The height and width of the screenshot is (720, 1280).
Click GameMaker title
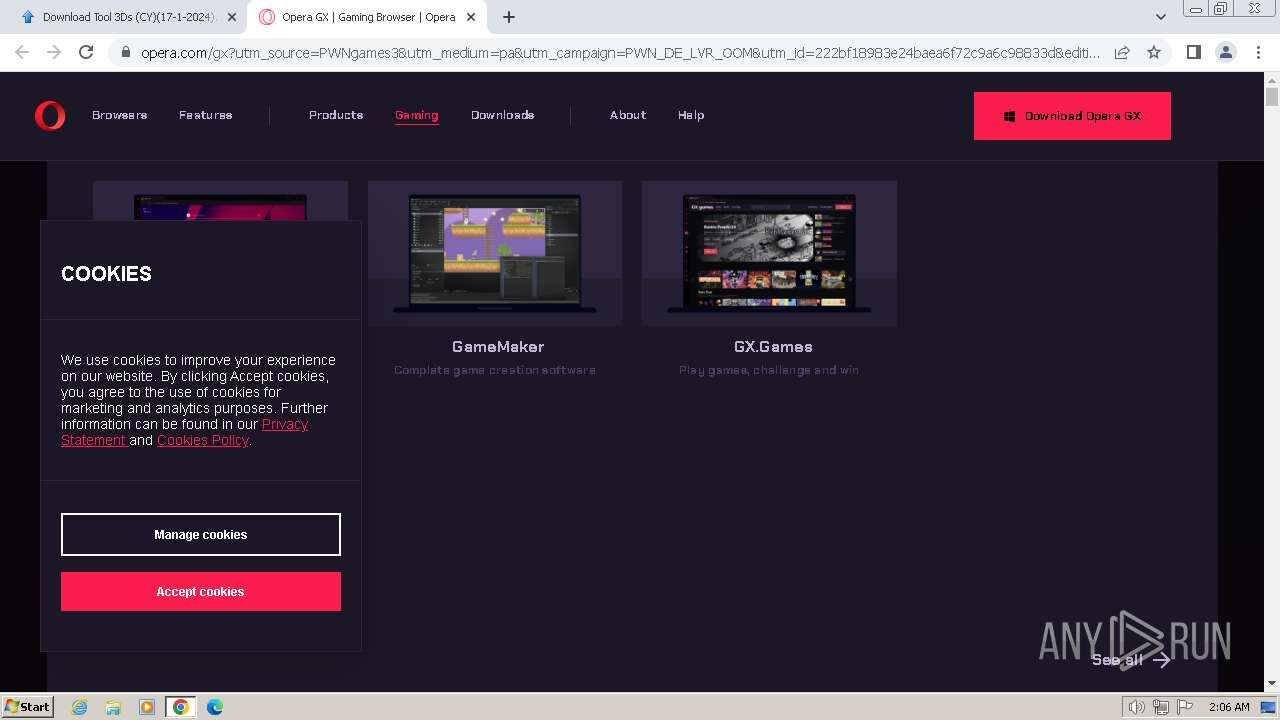[498, 347]
